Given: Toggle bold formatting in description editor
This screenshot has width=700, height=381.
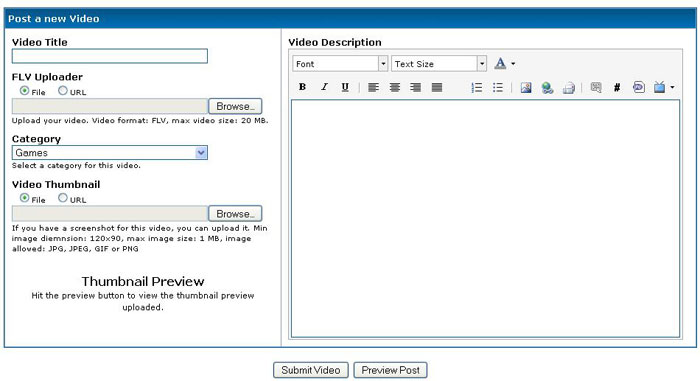Looking at the screenshot, I should click(302, 87).
